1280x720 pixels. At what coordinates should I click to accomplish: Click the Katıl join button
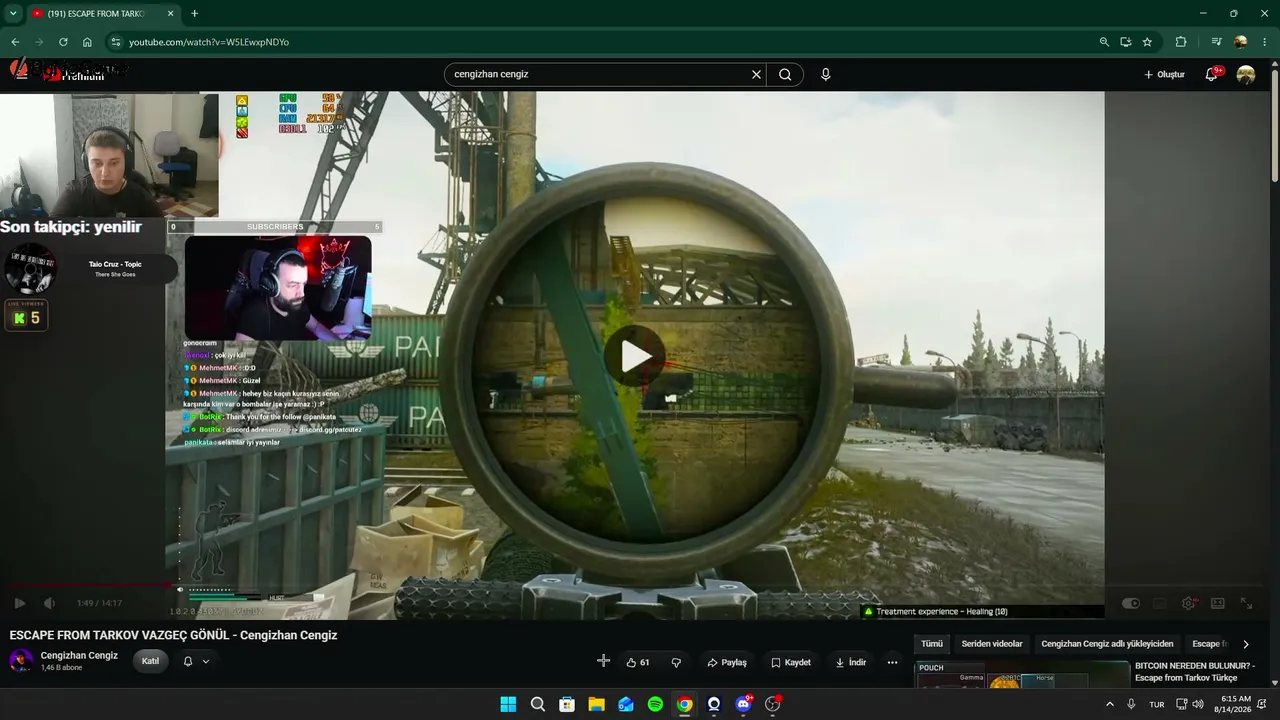[x=150, y=661]
